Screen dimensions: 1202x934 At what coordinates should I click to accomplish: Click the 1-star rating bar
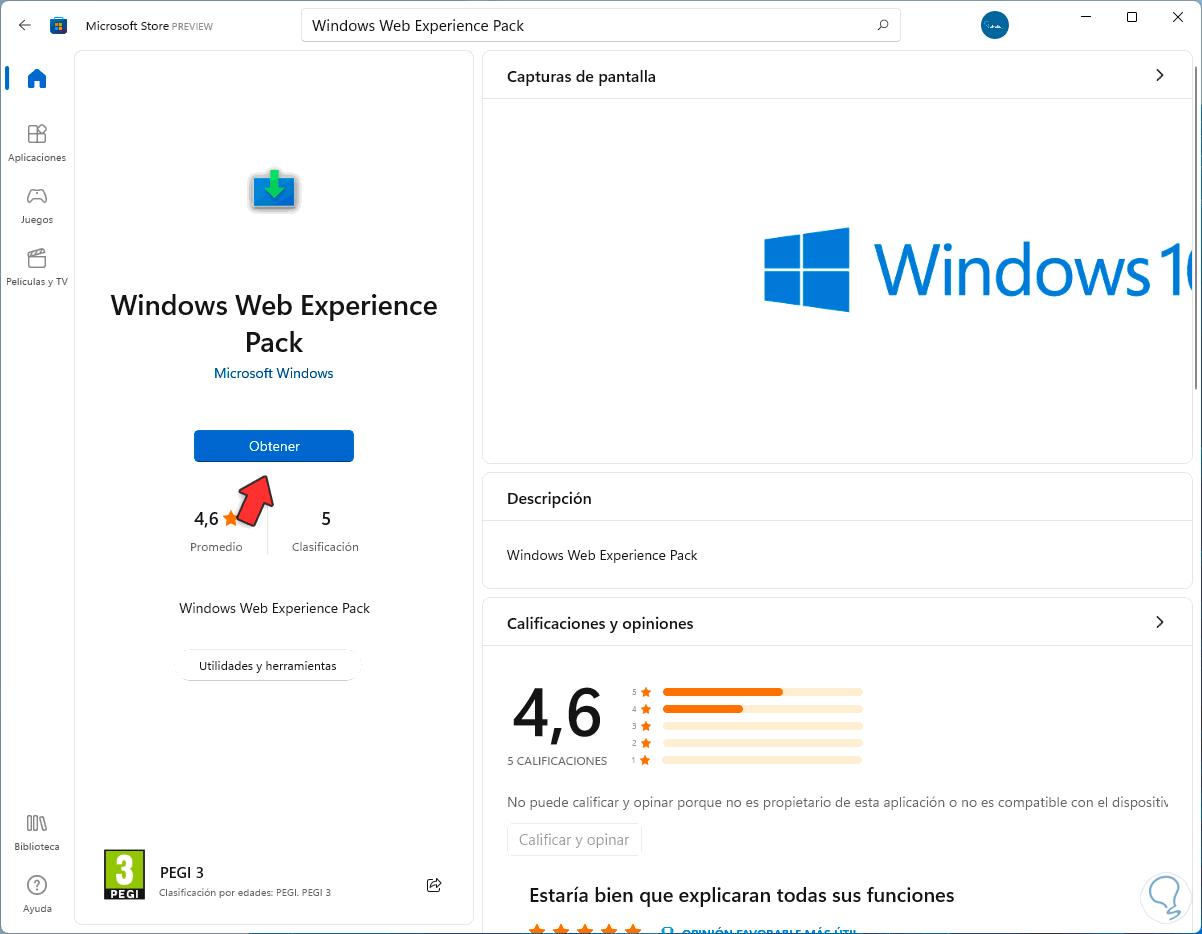click(762, 760)
